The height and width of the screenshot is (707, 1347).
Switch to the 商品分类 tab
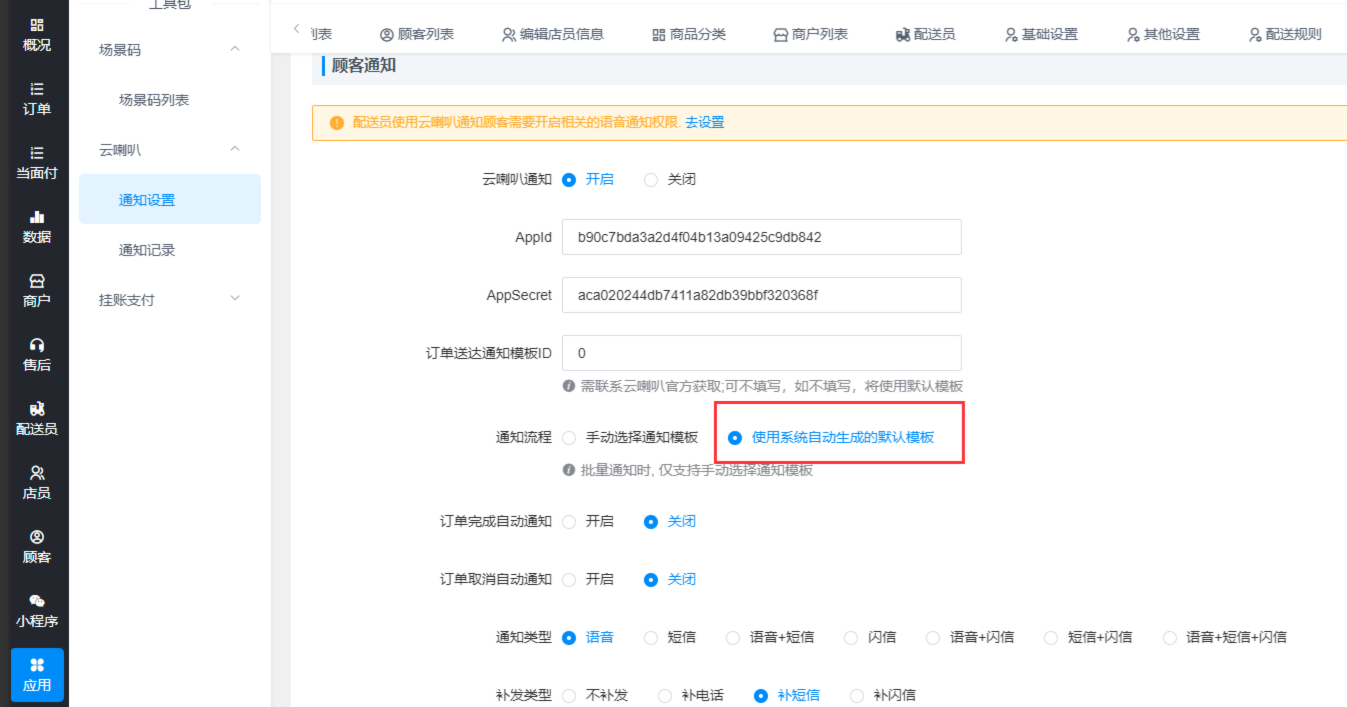[689, 34]
